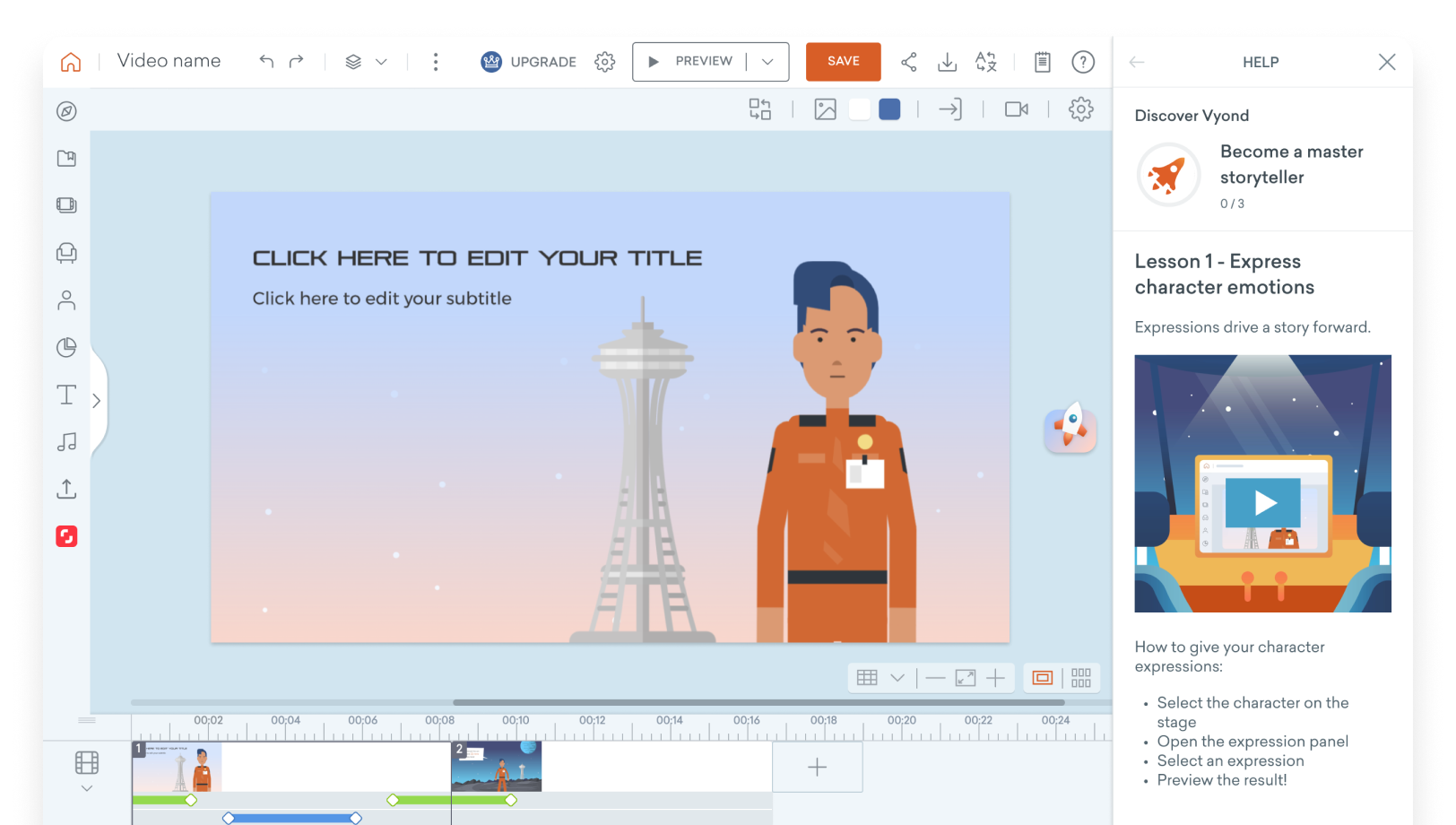Open the red integration app icon
Image resolution: width=1456 pixels, height=825 pixels.
point(66,536)
